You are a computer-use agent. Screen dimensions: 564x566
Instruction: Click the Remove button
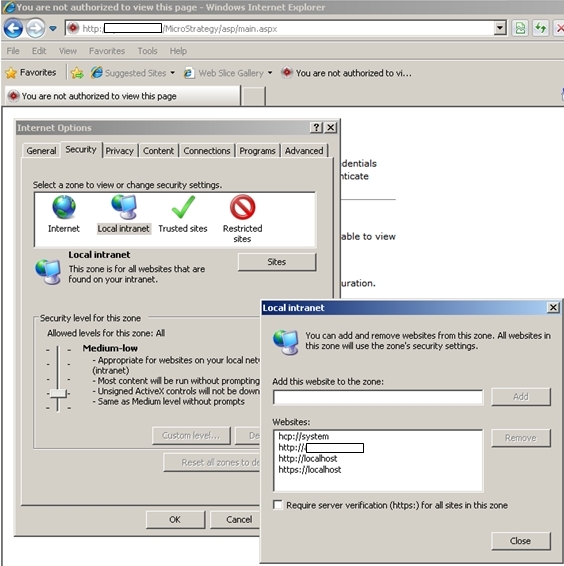(521, 438)
